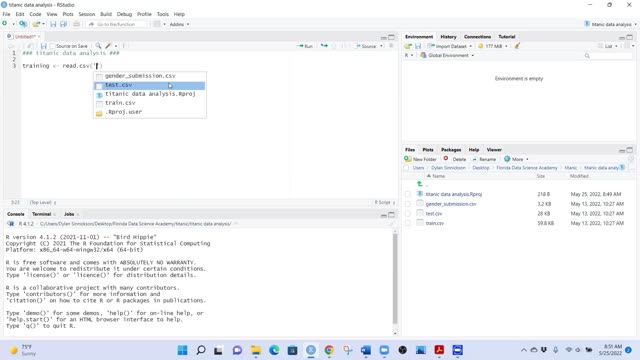Image resolution: width=640 pixels, height=360 pixels.
Task: Check the box next to train.csv in Files
Action: coord(408,223)
